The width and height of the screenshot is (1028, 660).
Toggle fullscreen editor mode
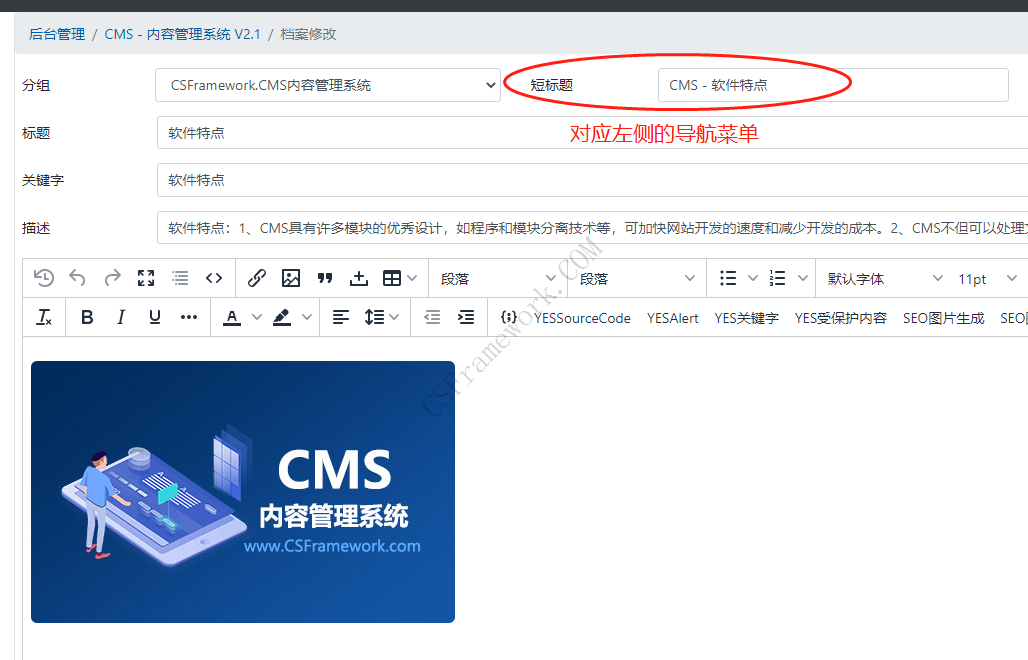coord(146,278)
